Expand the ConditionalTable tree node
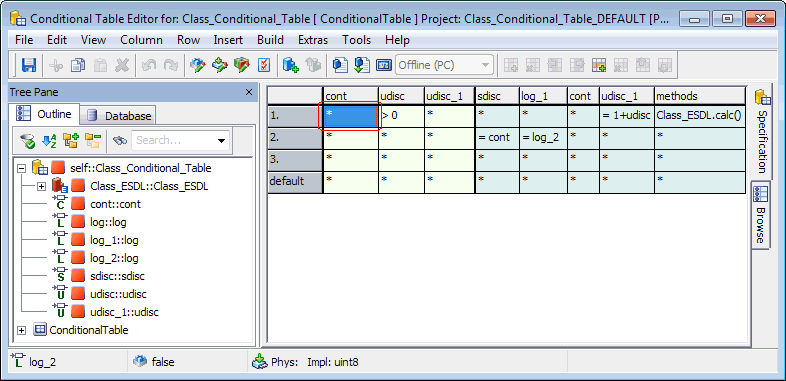 22,330
